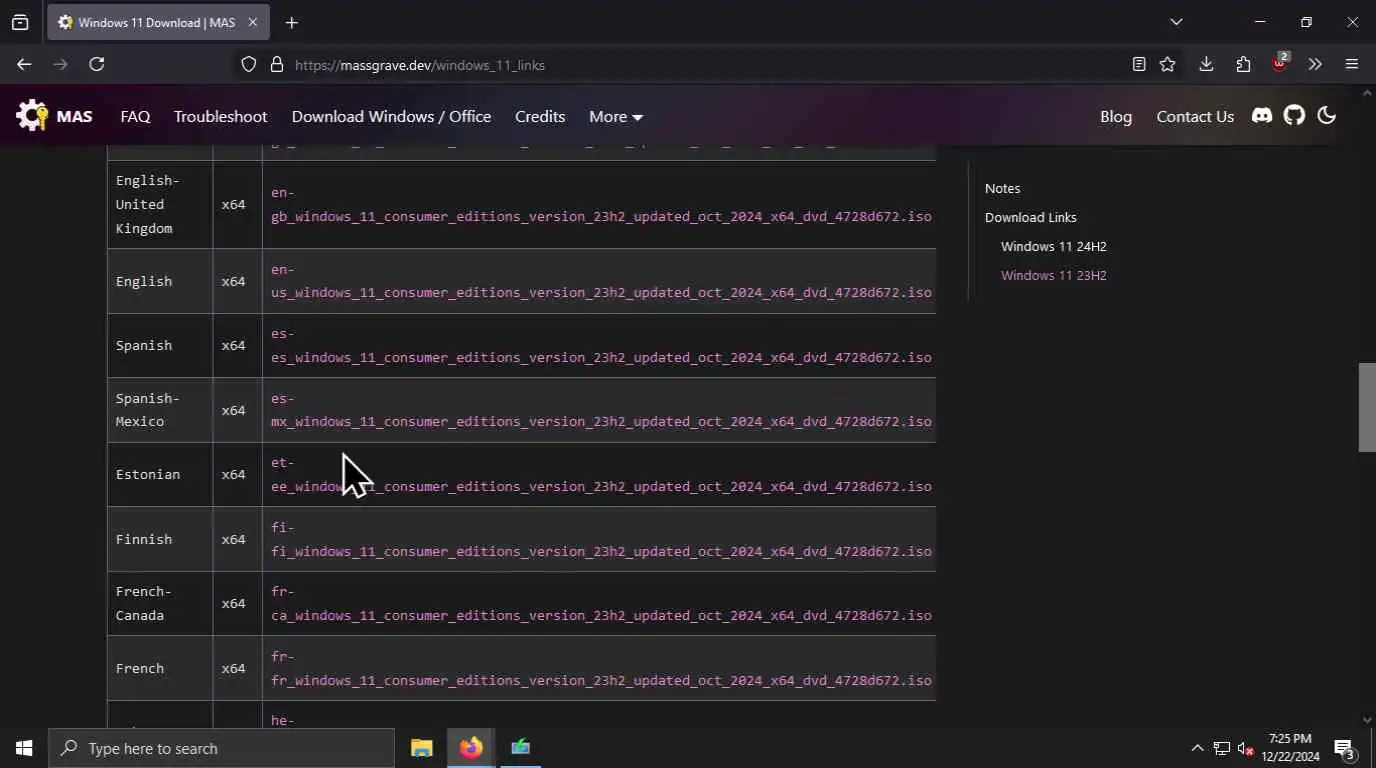Screen dimensions: 1376x768
Task: Click the taskbar search box
Action: coord(222,748)
